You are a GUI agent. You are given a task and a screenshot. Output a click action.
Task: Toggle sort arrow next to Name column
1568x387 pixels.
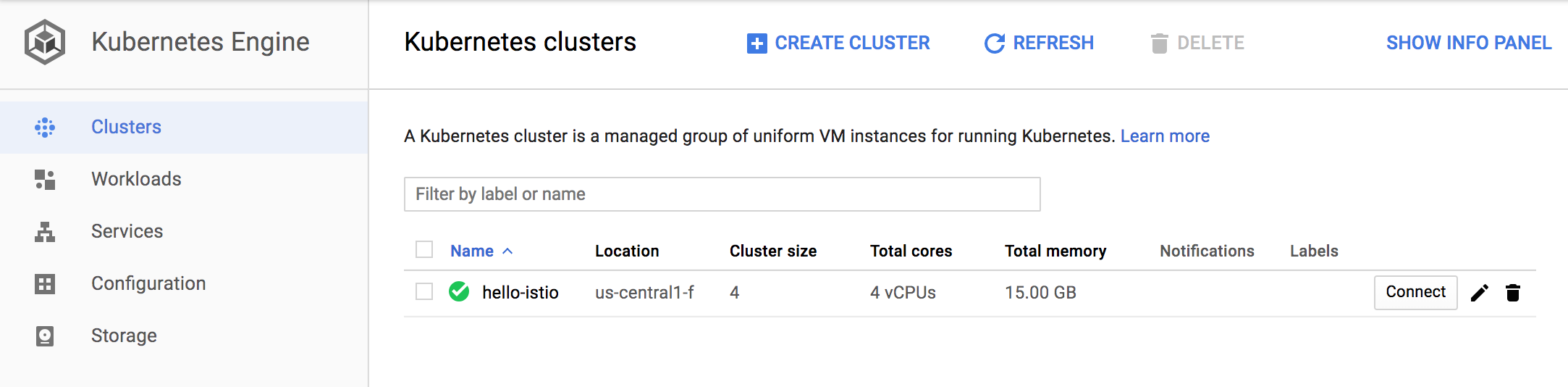click(x=508, y=251)
